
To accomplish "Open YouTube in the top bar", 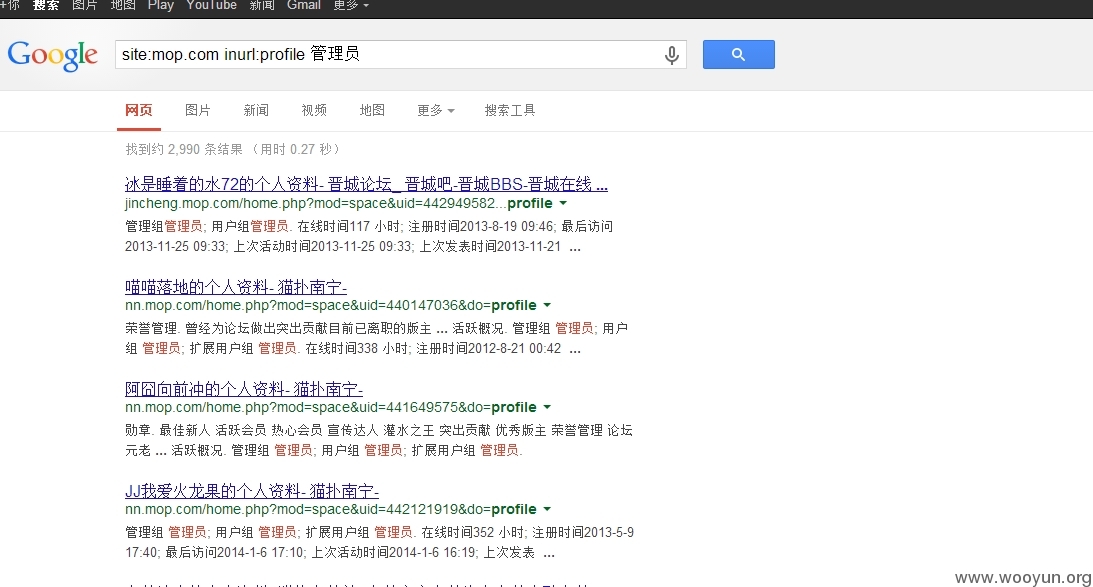I will [211, 6].
